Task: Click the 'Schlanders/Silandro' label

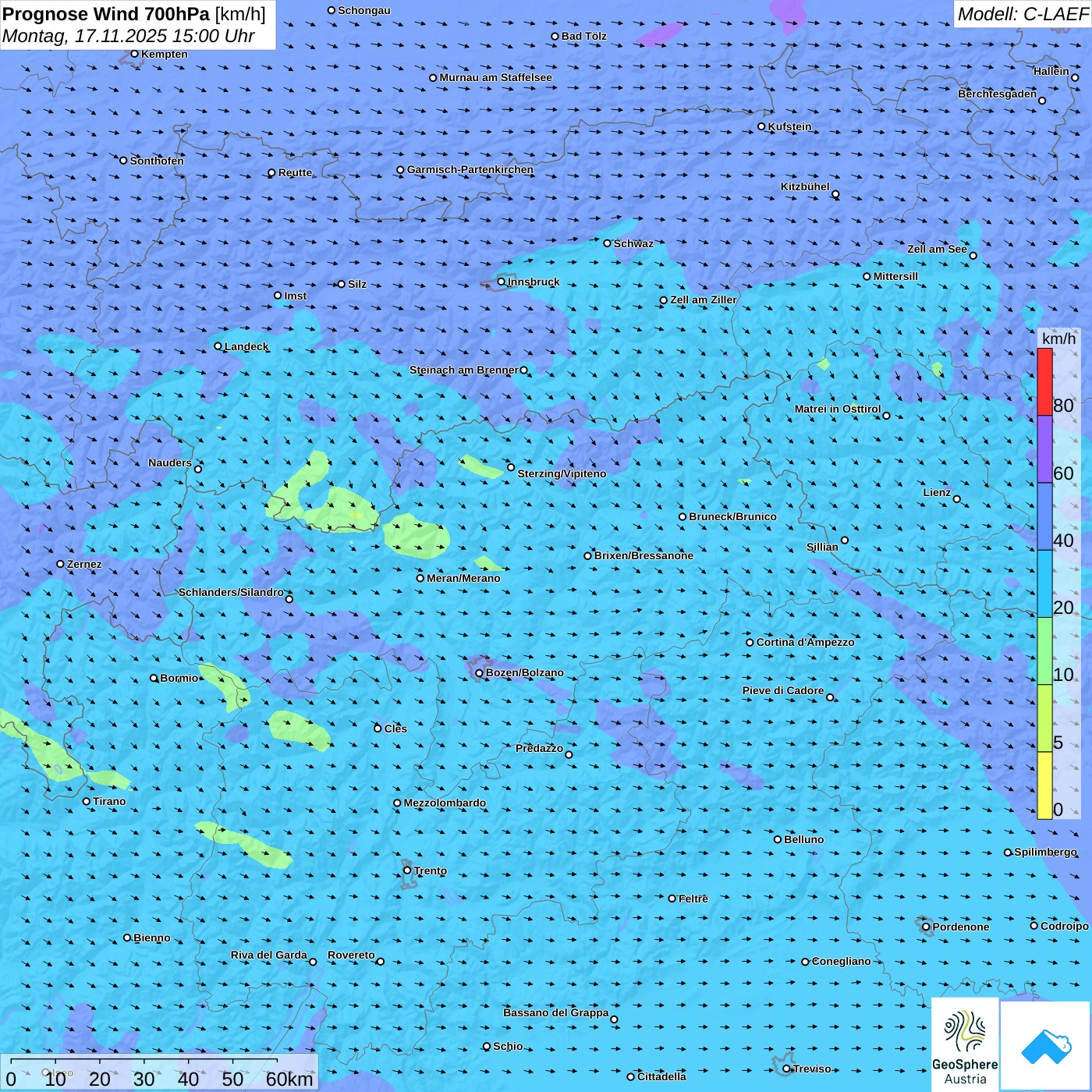Action: pyautogui.click(x=231, y=592)
